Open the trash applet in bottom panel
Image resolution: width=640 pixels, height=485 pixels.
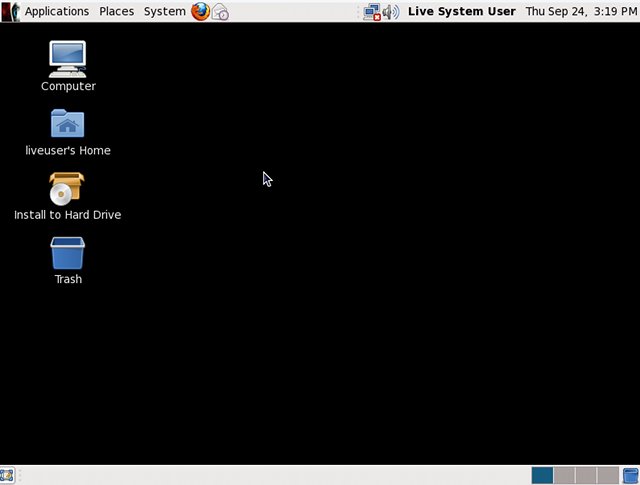[631, 476]
